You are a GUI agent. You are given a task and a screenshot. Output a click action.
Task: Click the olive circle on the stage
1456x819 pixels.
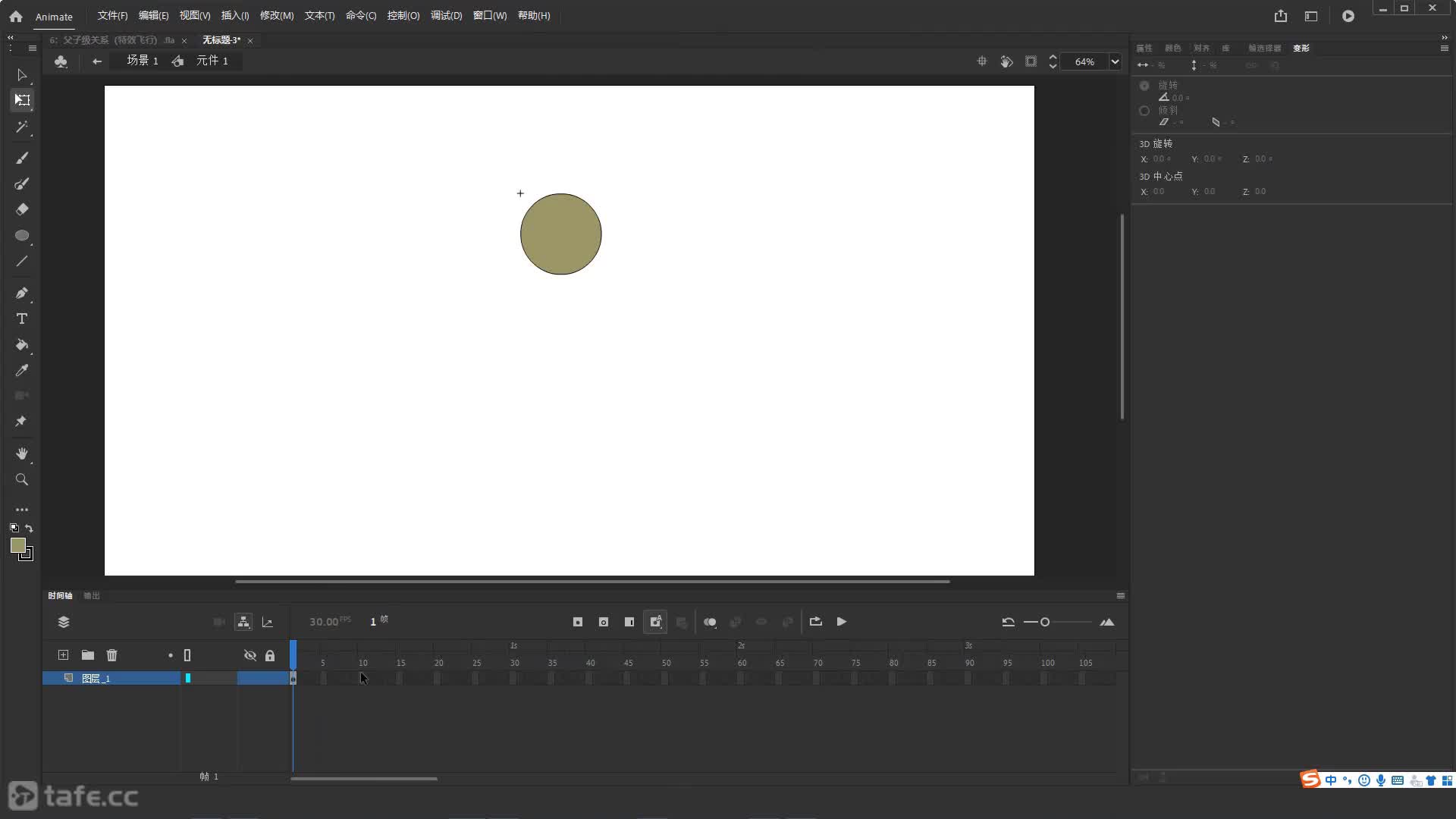point(561,234)
